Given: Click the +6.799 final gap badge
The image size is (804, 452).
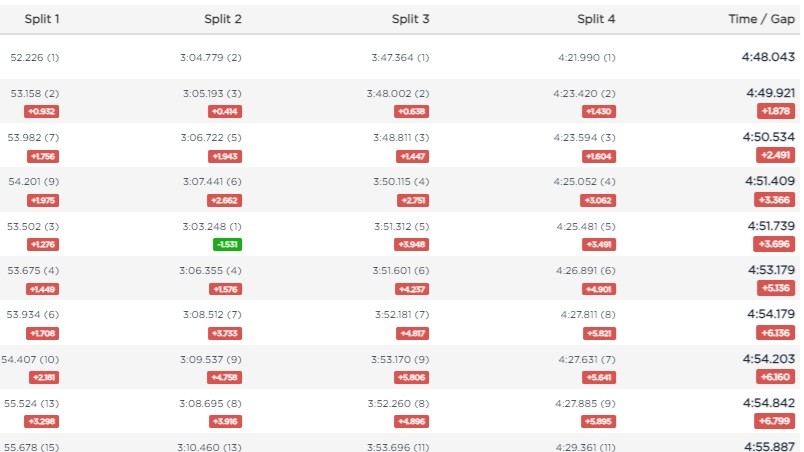Looking at the screenshot, I should click(x=774, y=421).
